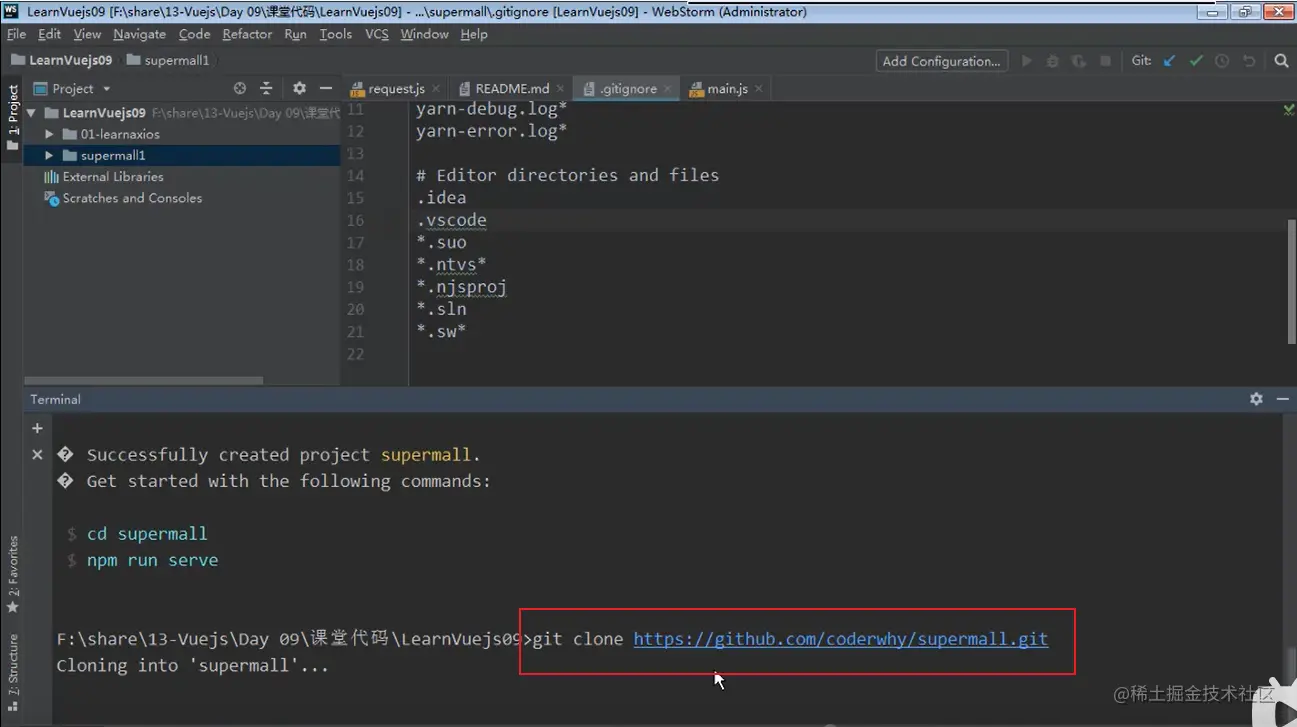This screenshot has height=727, width=1297.
Task: Click the Stop square icon
Action: click(x=1105, y=61)
